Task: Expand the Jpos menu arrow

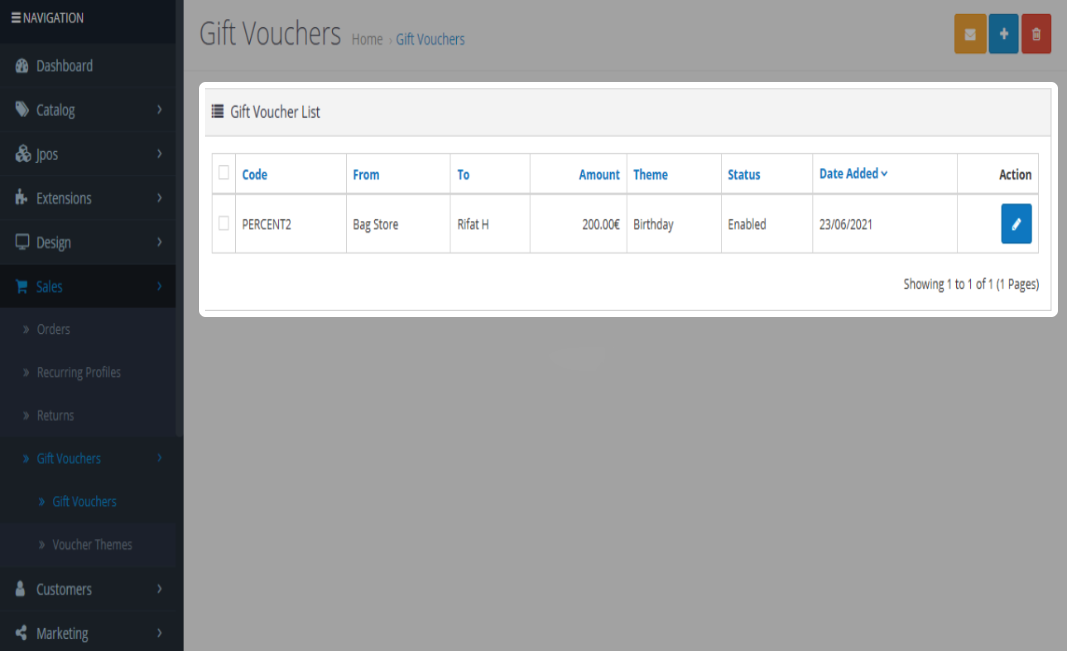Action: 159,154
